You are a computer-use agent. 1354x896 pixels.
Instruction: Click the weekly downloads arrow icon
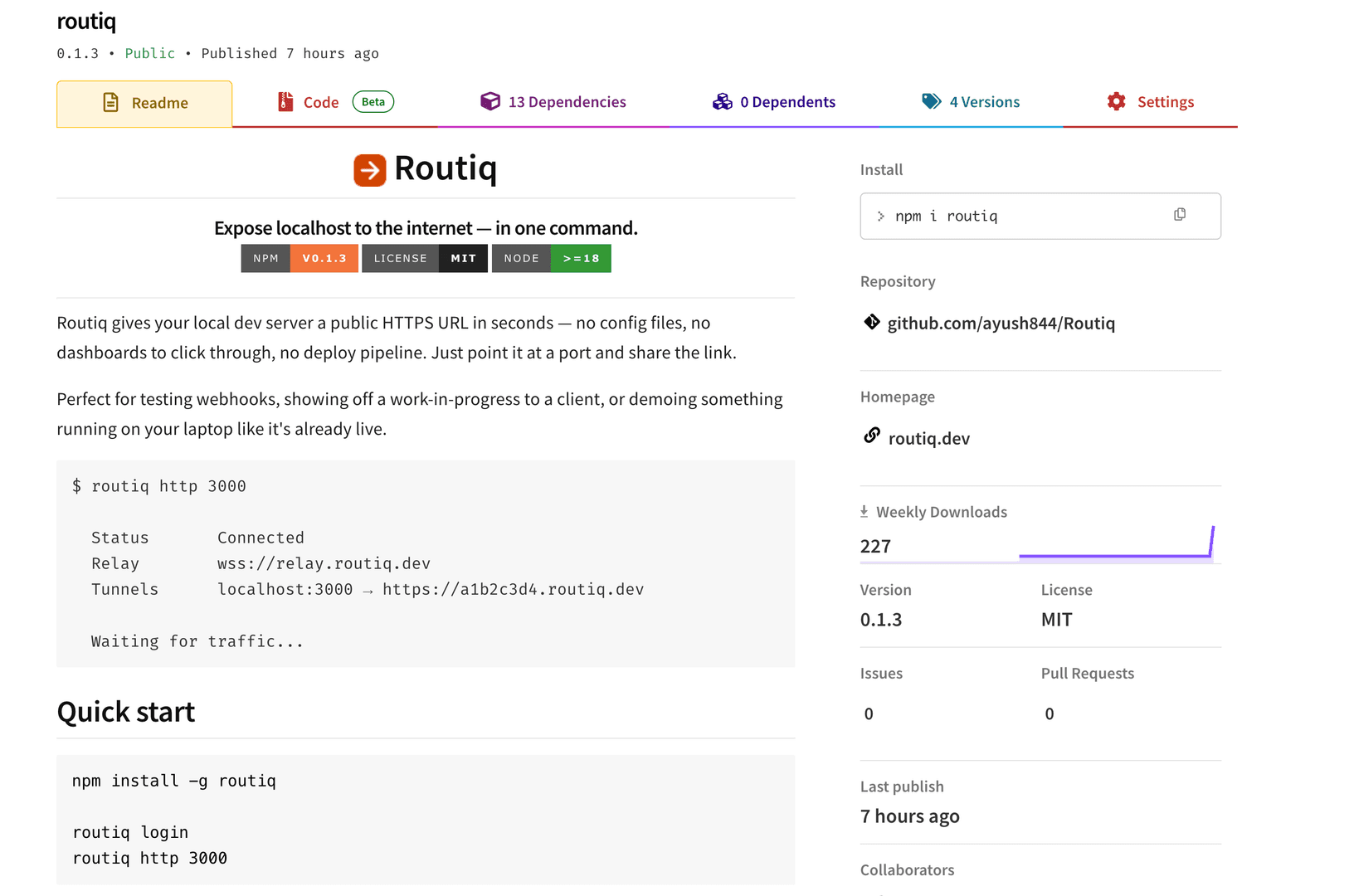(865, 512)
